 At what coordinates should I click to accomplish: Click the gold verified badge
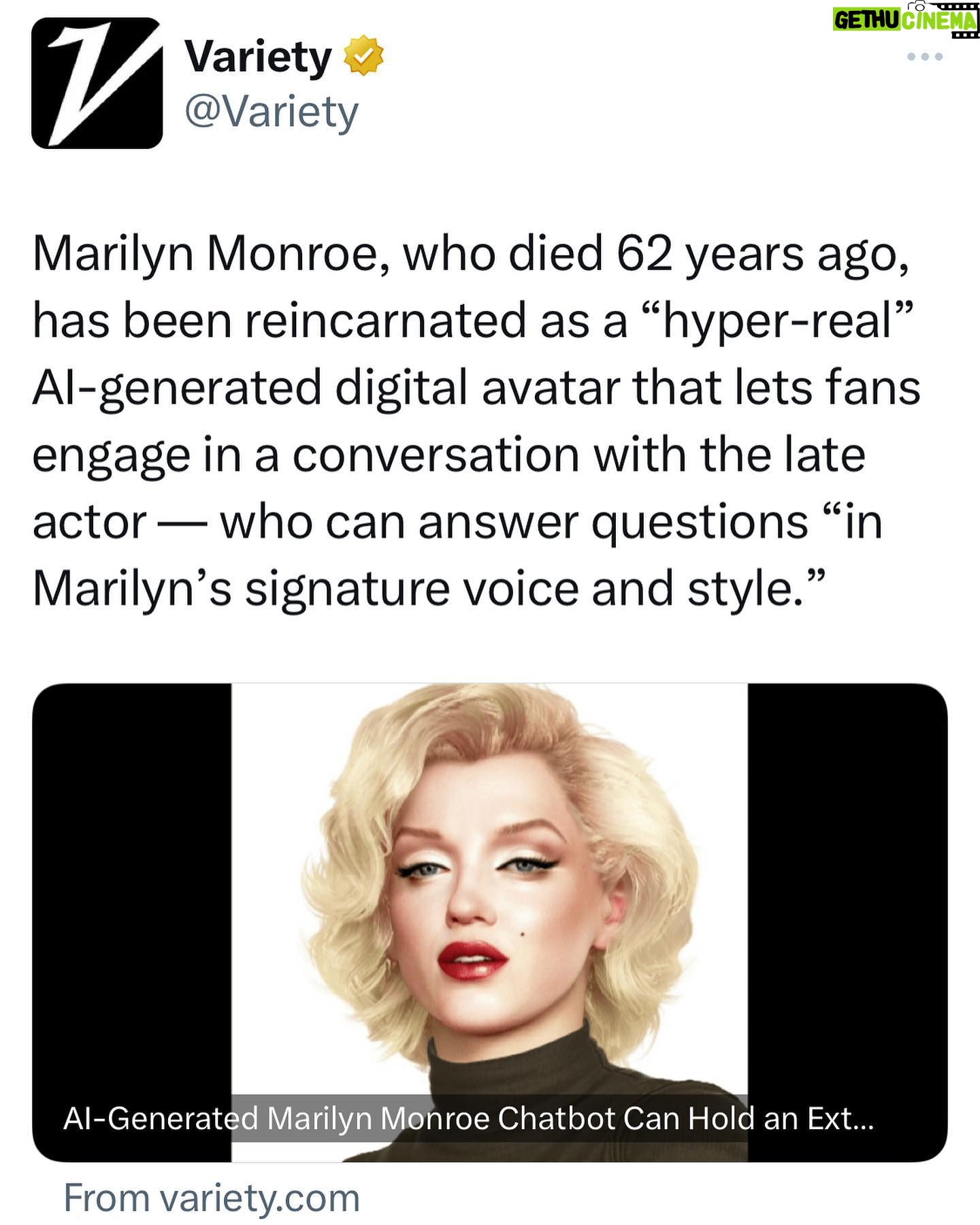point(364,57)
